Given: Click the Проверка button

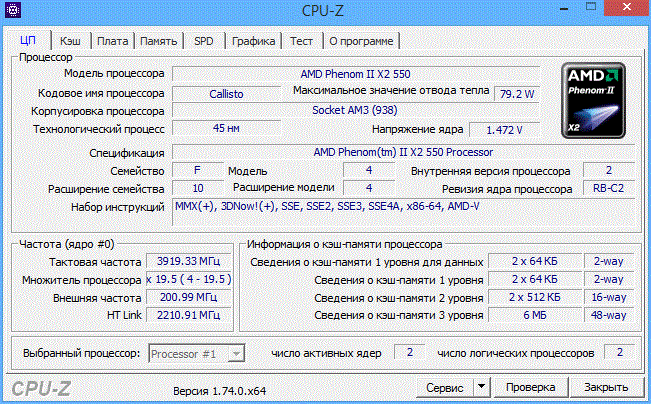Looking at the screenshot, I should pos(531,387).
